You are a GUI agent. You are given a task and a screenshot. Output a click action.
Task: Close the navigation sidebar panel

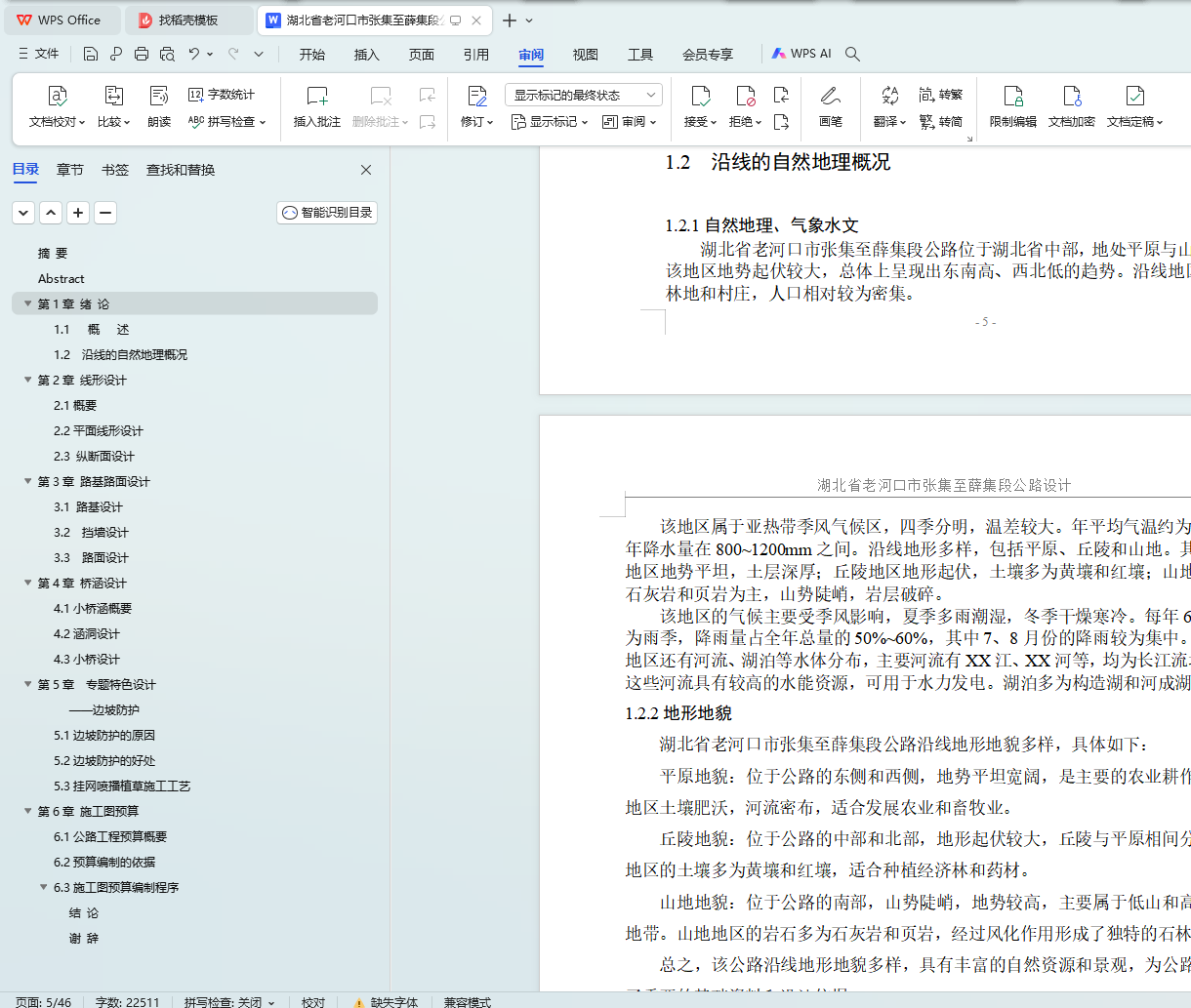pyautogui.click(x=366, y=170)
